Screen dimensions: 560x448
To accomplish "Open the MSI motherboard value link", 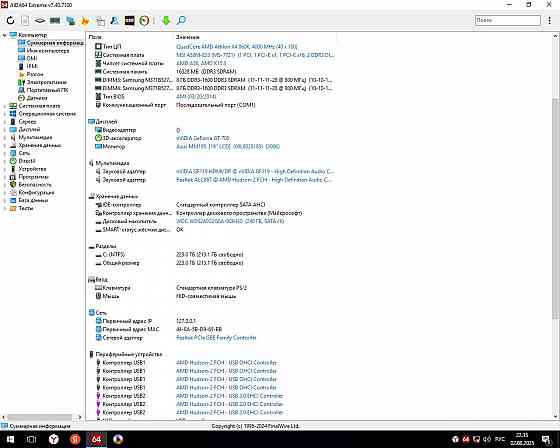I will click(255, 55).
